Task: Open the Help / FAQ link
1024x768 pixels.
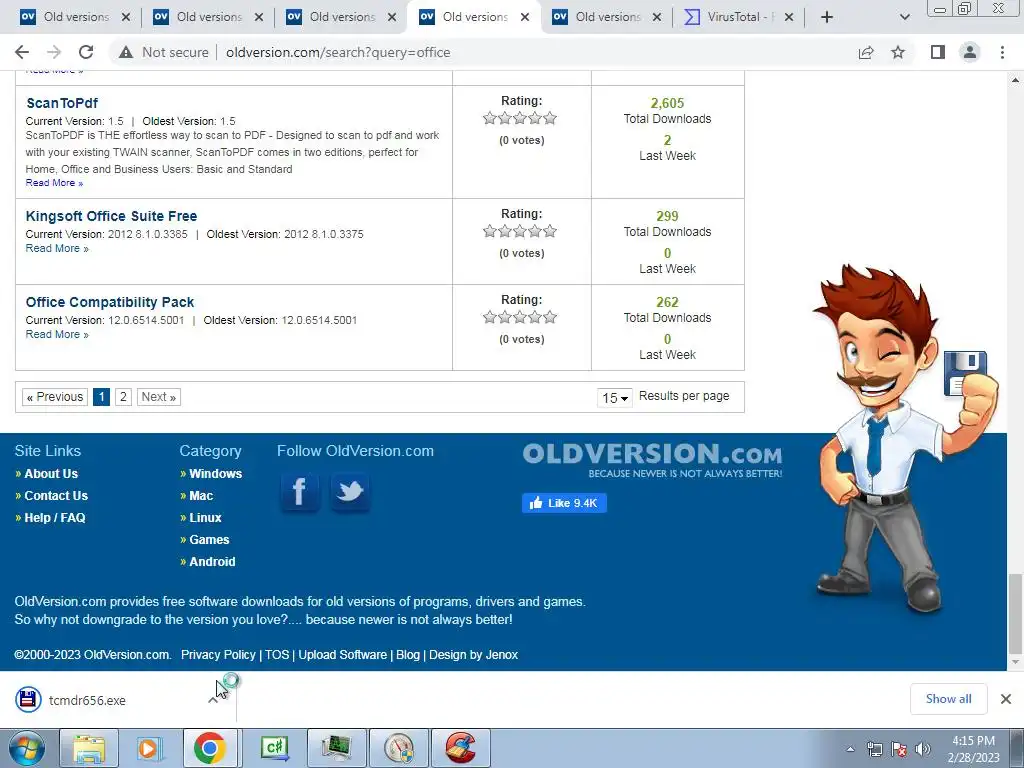Action: coord(55,518)
